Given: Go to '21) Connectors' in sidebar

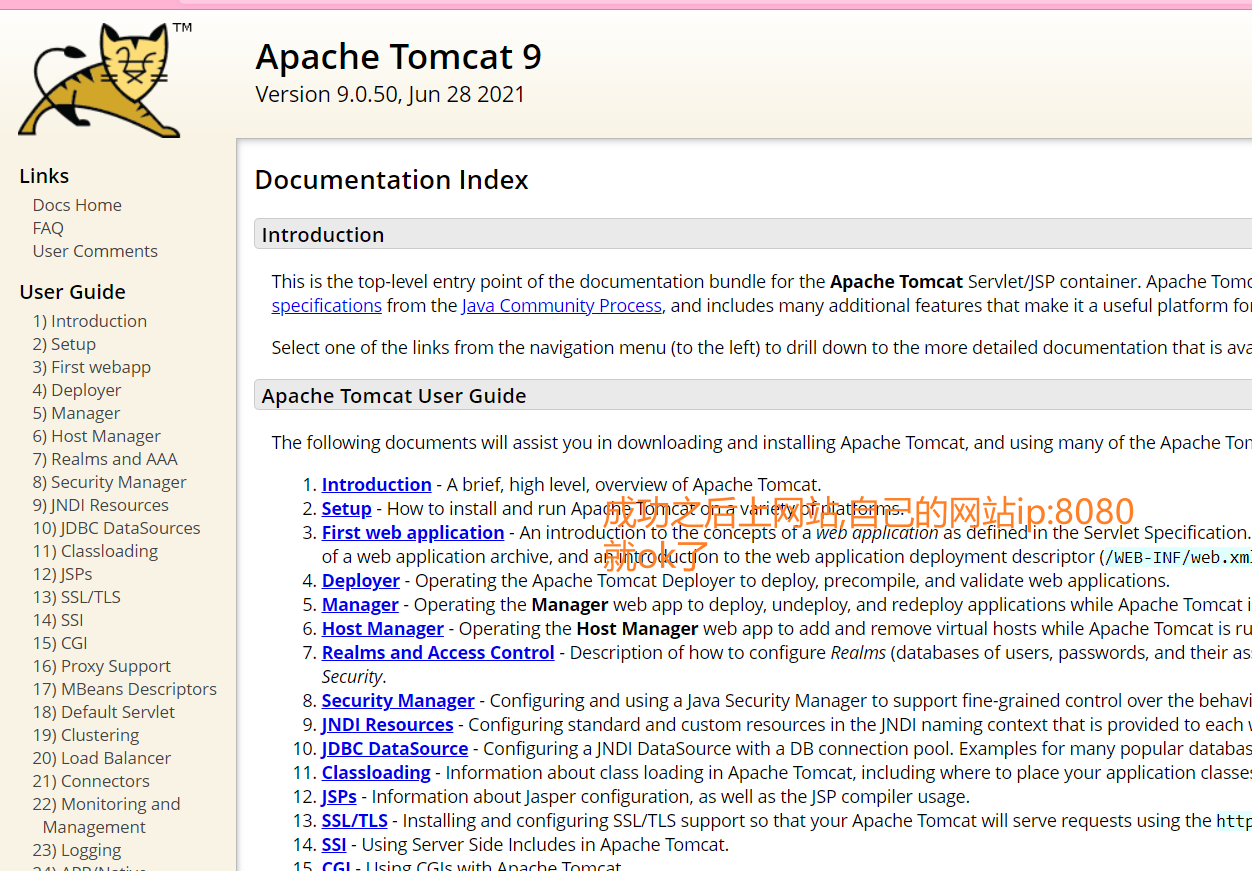Looking at the screenshot, I should [91, 781].
